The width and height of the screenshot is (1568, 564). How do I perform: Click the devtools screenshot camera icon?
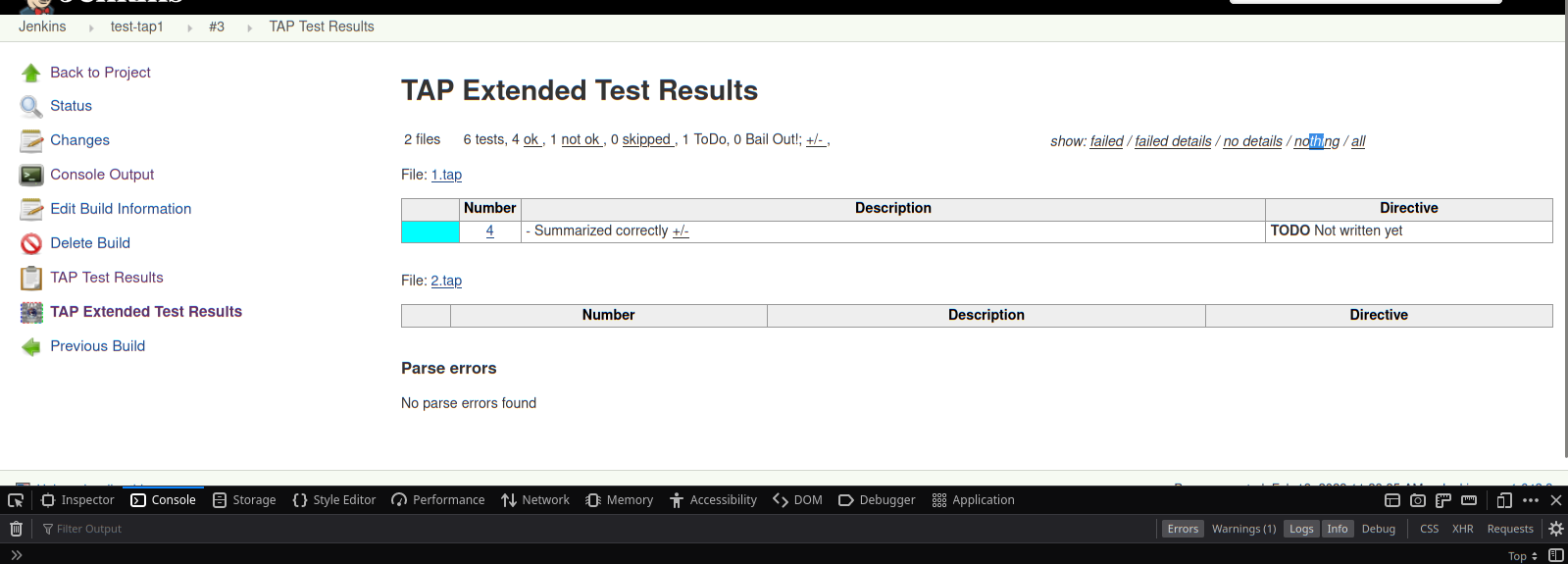tap(1418, 500)
